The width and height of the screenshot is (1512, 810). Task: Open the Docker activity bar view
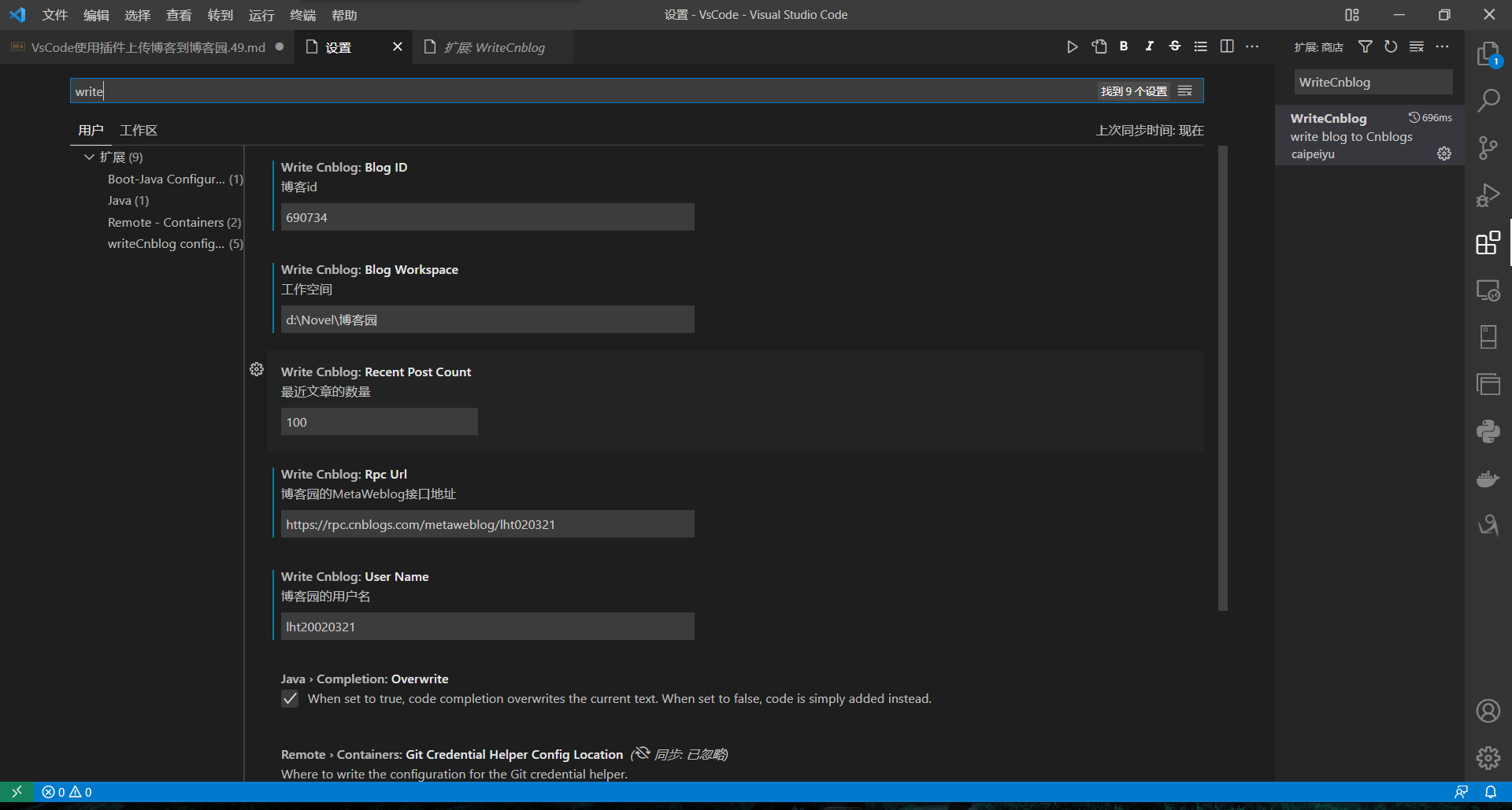1488,479
